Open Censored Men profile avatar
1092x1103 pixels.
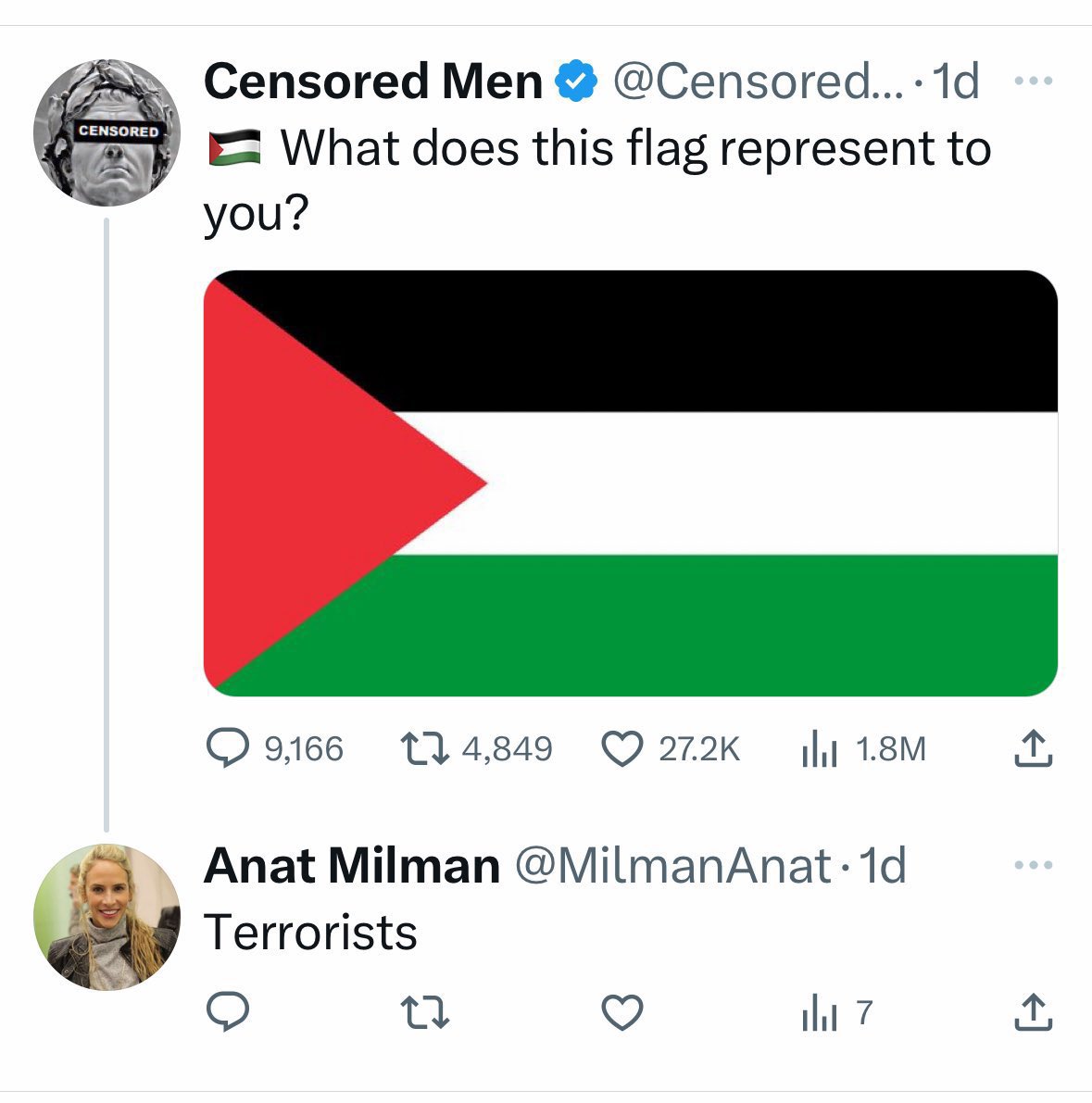pyautogui.click(x=107, y=132)
